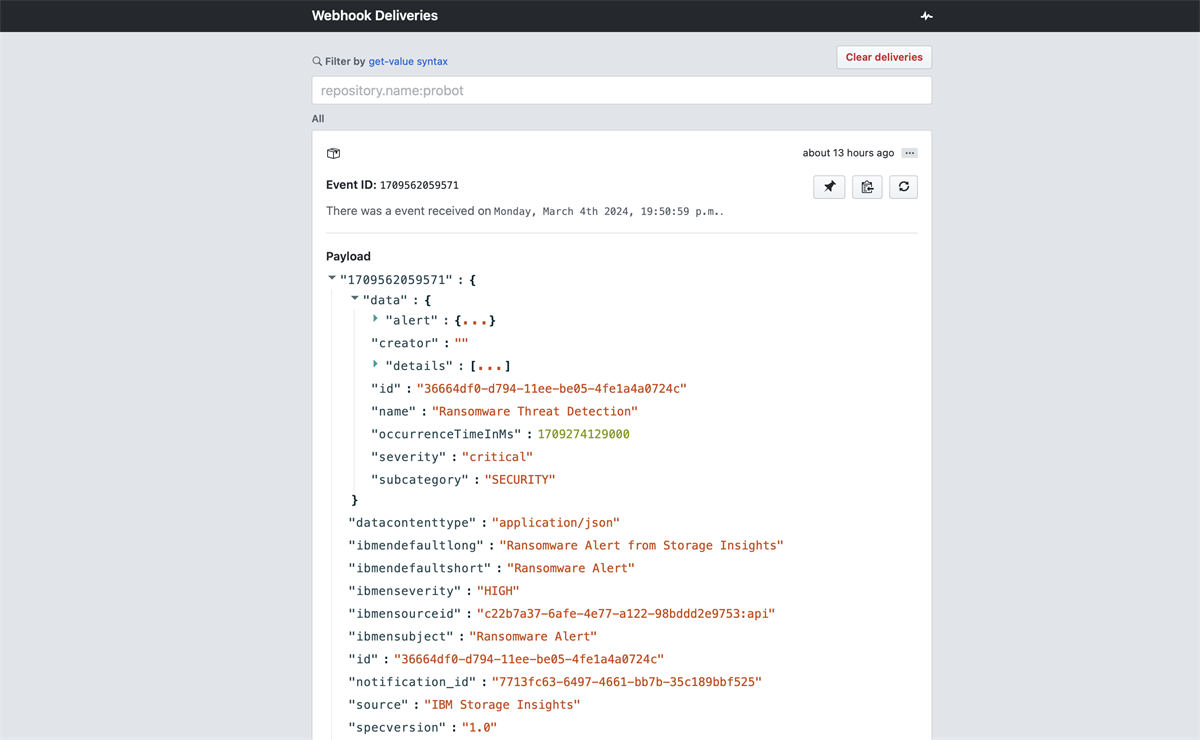This screenshot has height=740, width=1200.
Task: Click the Clear deliveries button
Action: point(884,57)
